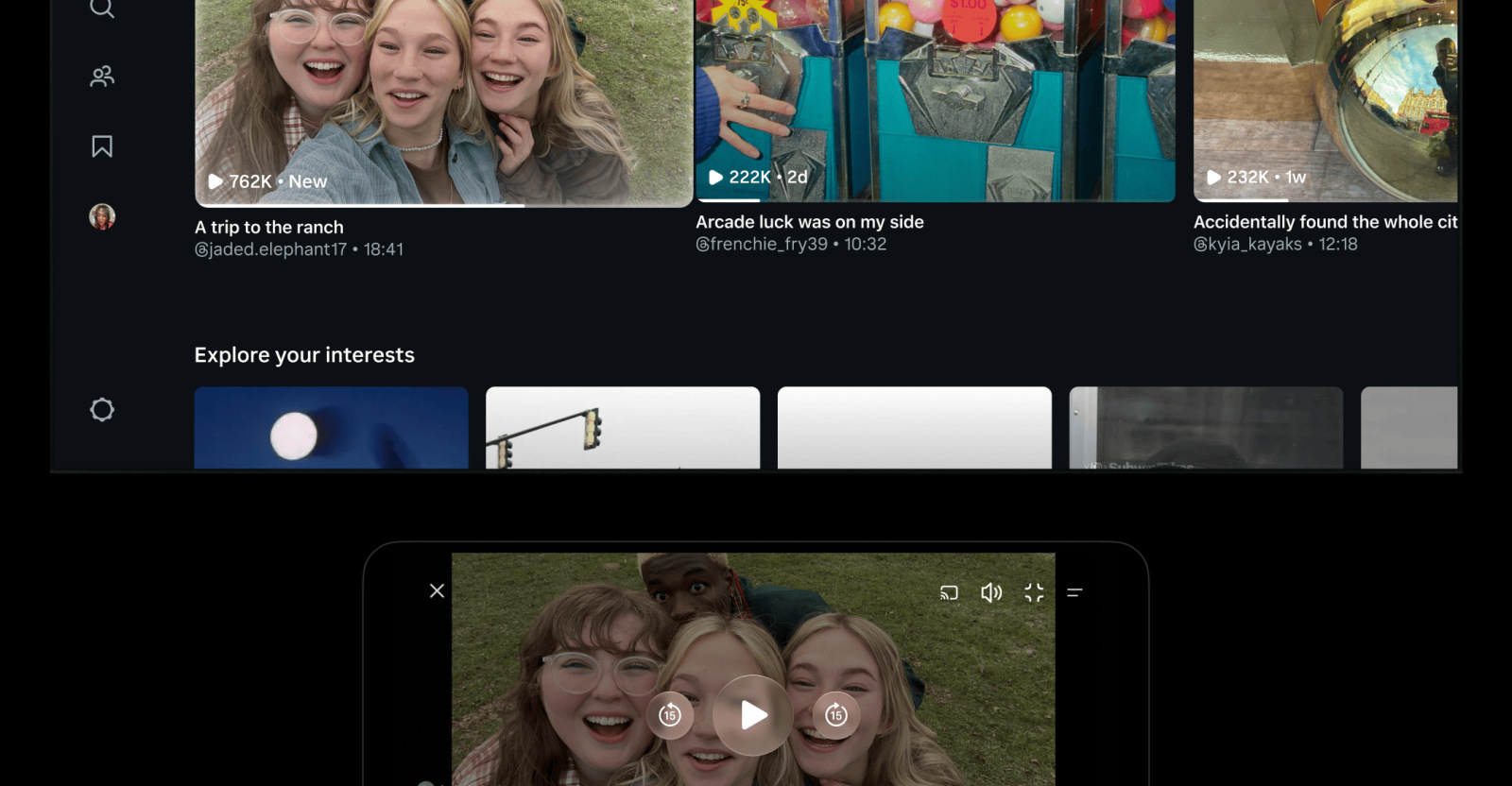Exit fullscreen in video player
This screenshot has width=1512, height=786.
1034,592
